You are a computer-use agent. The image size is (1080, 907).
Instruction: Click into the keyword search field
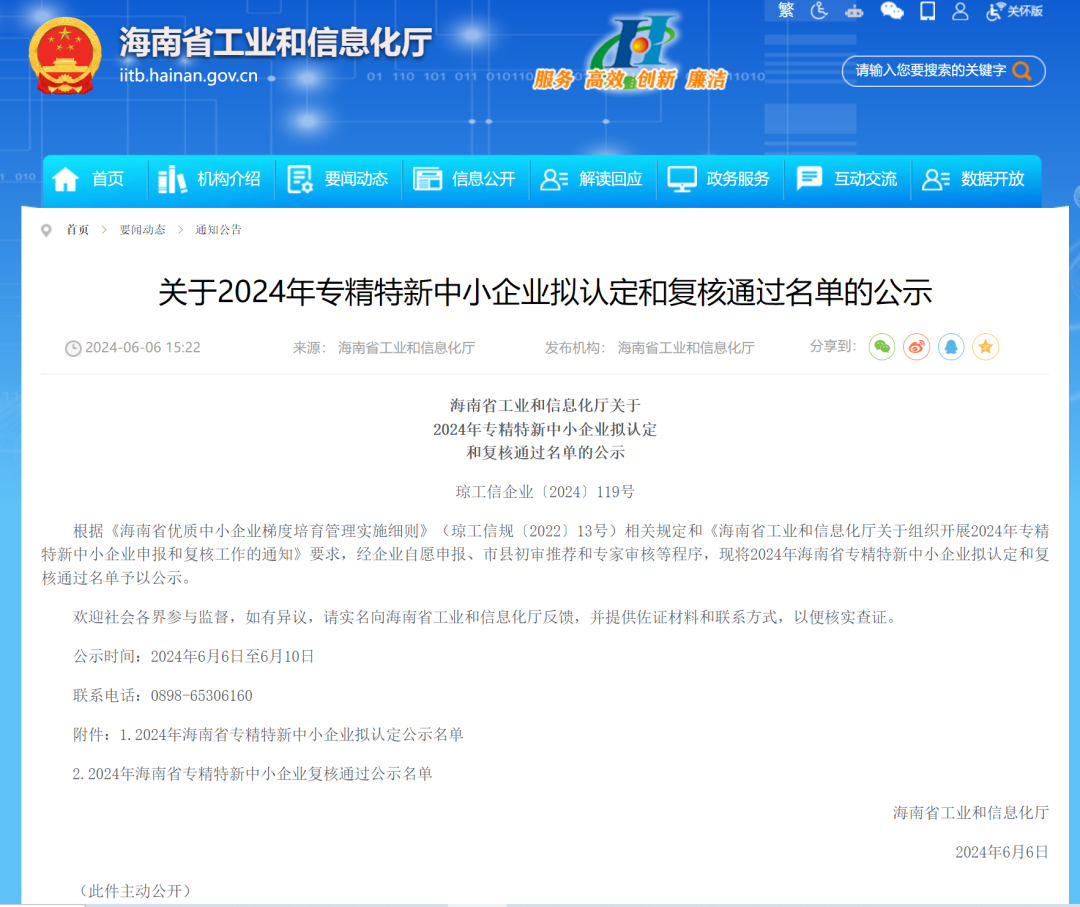click(930, 71)
